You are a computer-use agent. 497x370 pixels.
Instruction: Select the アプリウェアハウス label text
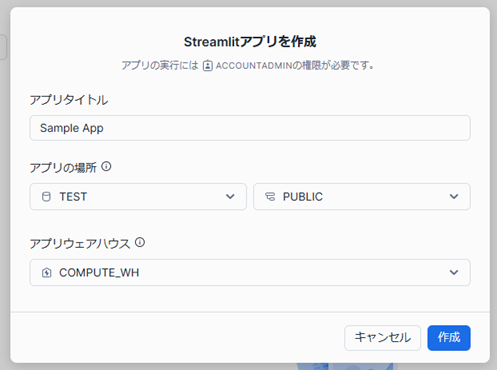coord(80,243)
